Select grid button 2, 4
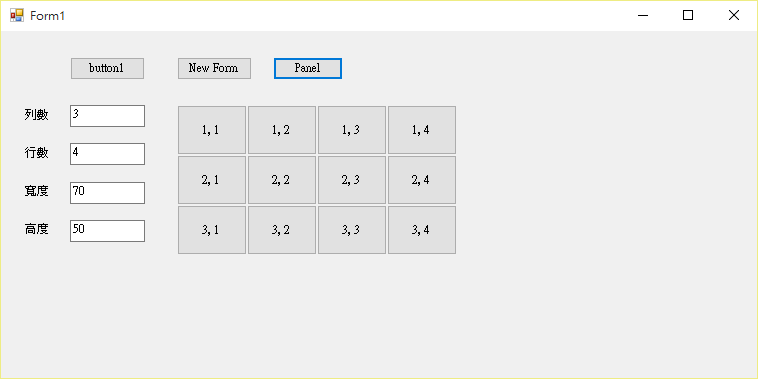This screenshot has height=379, width=758. [x=422, y=180]
